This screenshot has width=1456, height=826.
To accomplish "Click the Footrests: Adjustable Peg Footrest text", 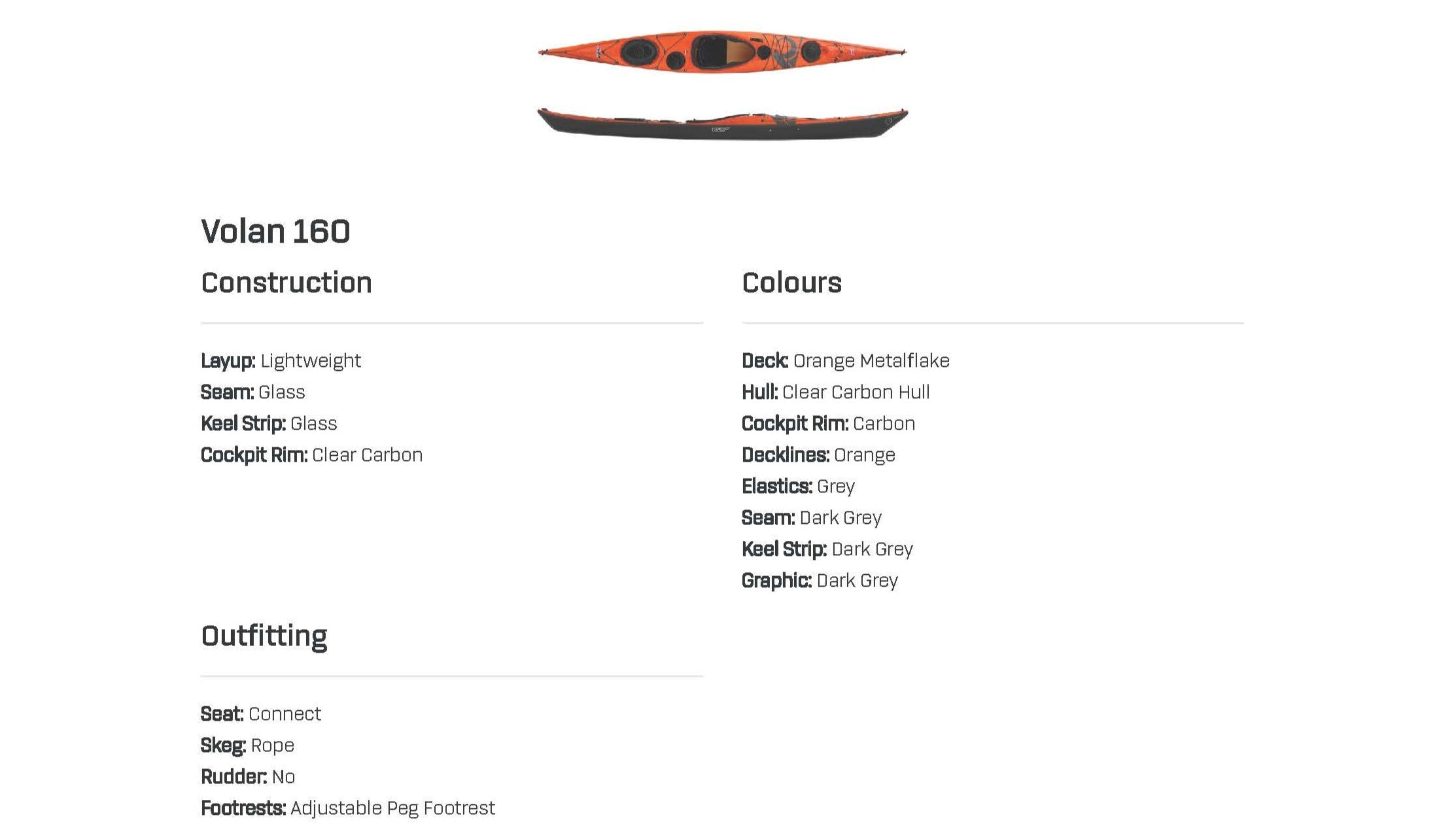I will pyautogui.click(x=347, y=808).
